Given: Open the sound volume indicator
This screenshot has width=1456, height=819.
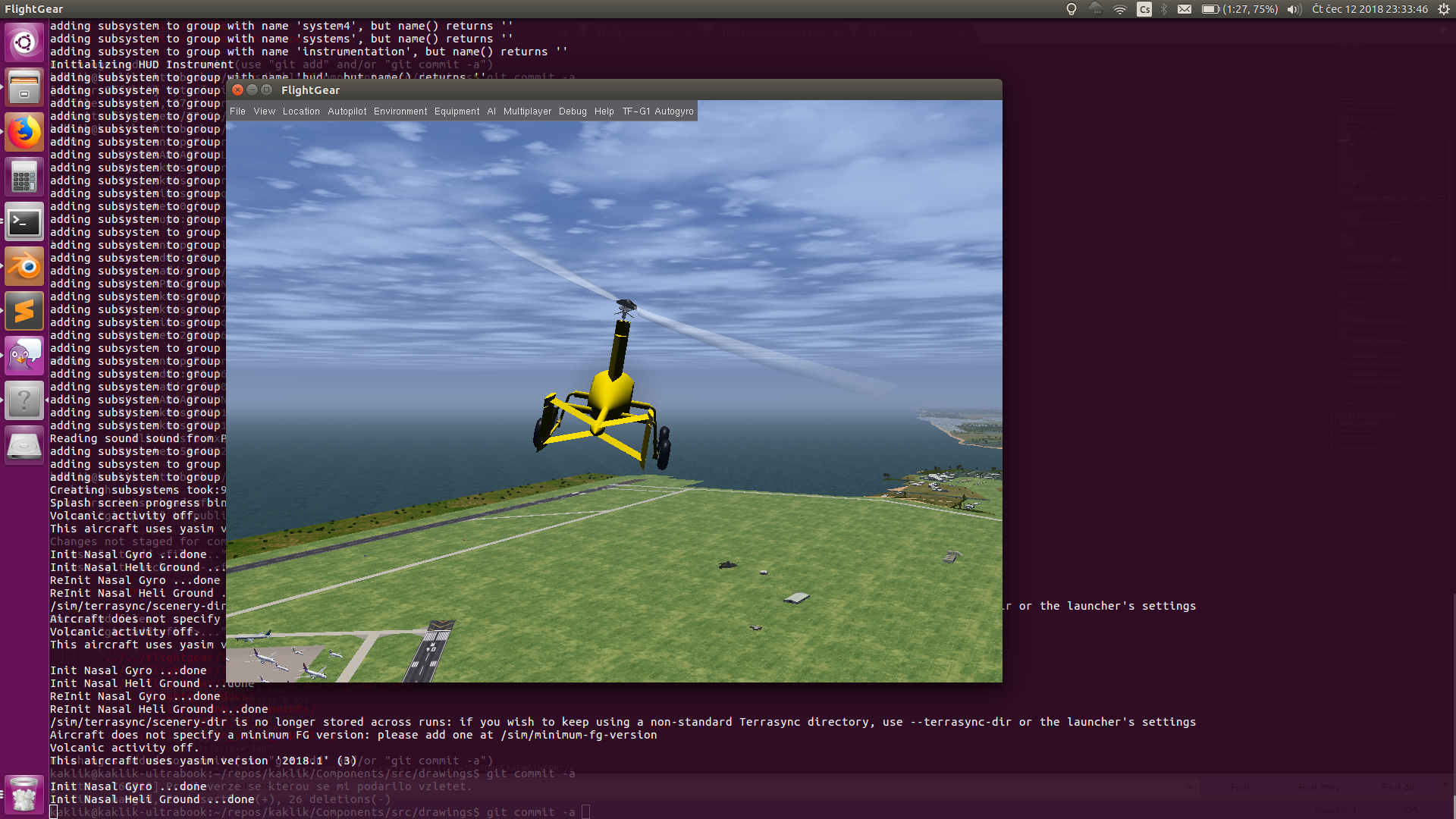Looking at the screenshot, I should coord(1294,9).
